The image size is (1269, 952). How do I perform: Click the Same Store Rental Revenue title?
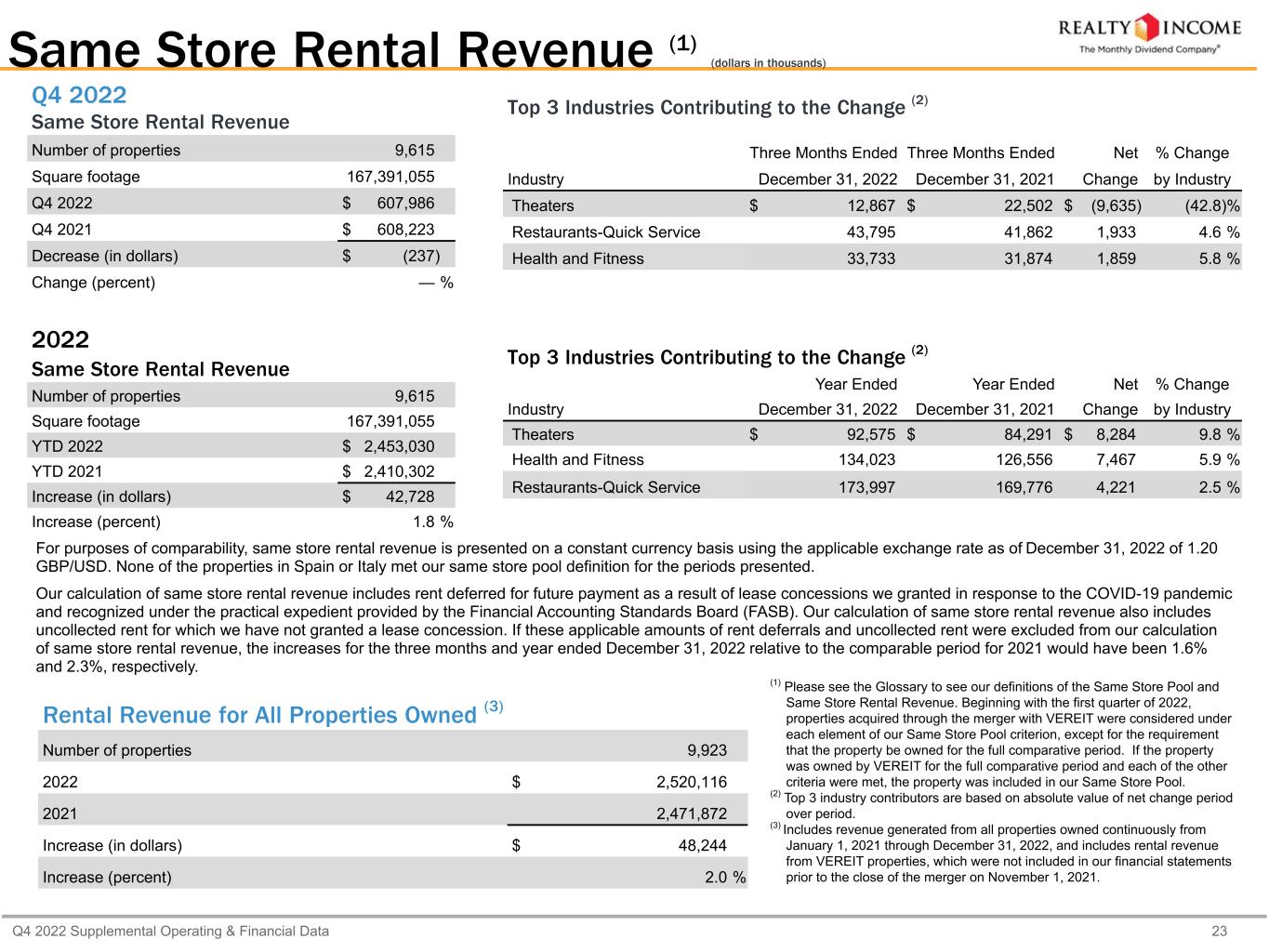click(x=330, y=48)
